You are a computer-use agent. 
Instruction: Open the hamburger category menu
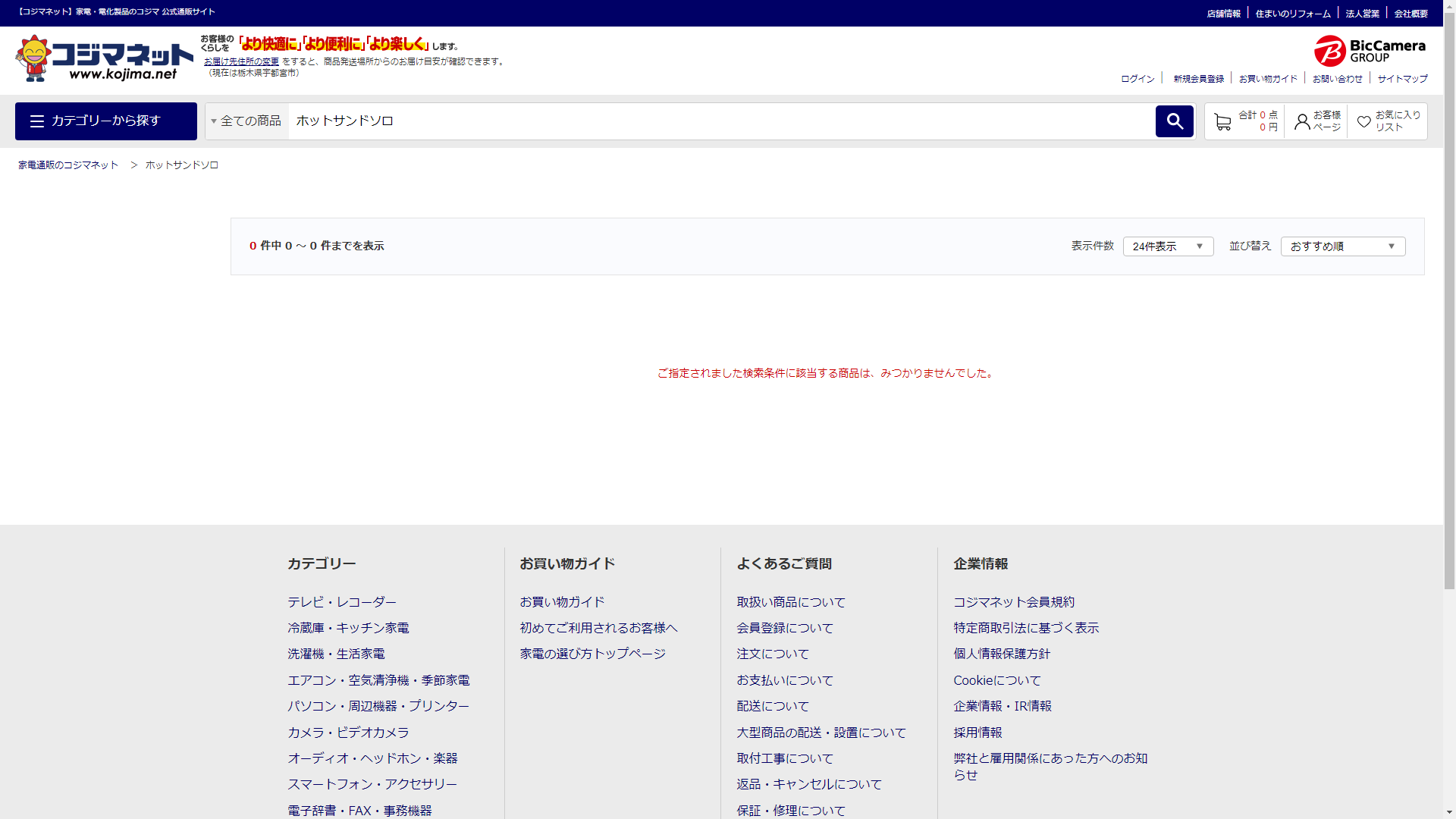(x=106, y=121)
